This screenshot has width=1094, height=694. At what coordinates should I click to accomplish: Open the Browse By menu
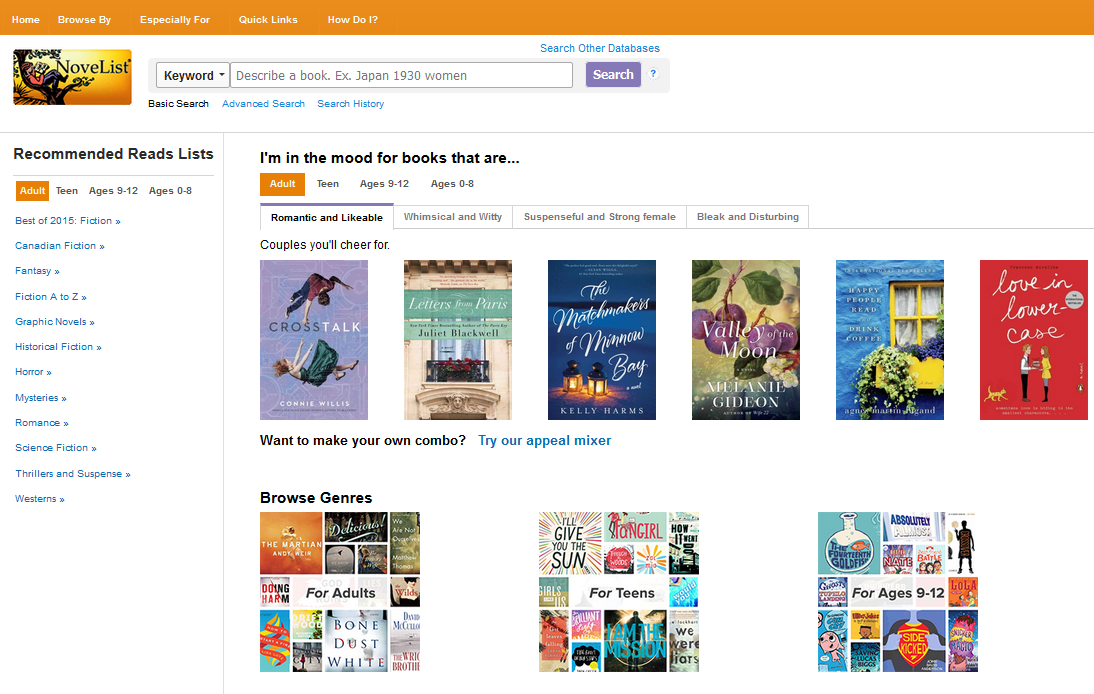84,19
